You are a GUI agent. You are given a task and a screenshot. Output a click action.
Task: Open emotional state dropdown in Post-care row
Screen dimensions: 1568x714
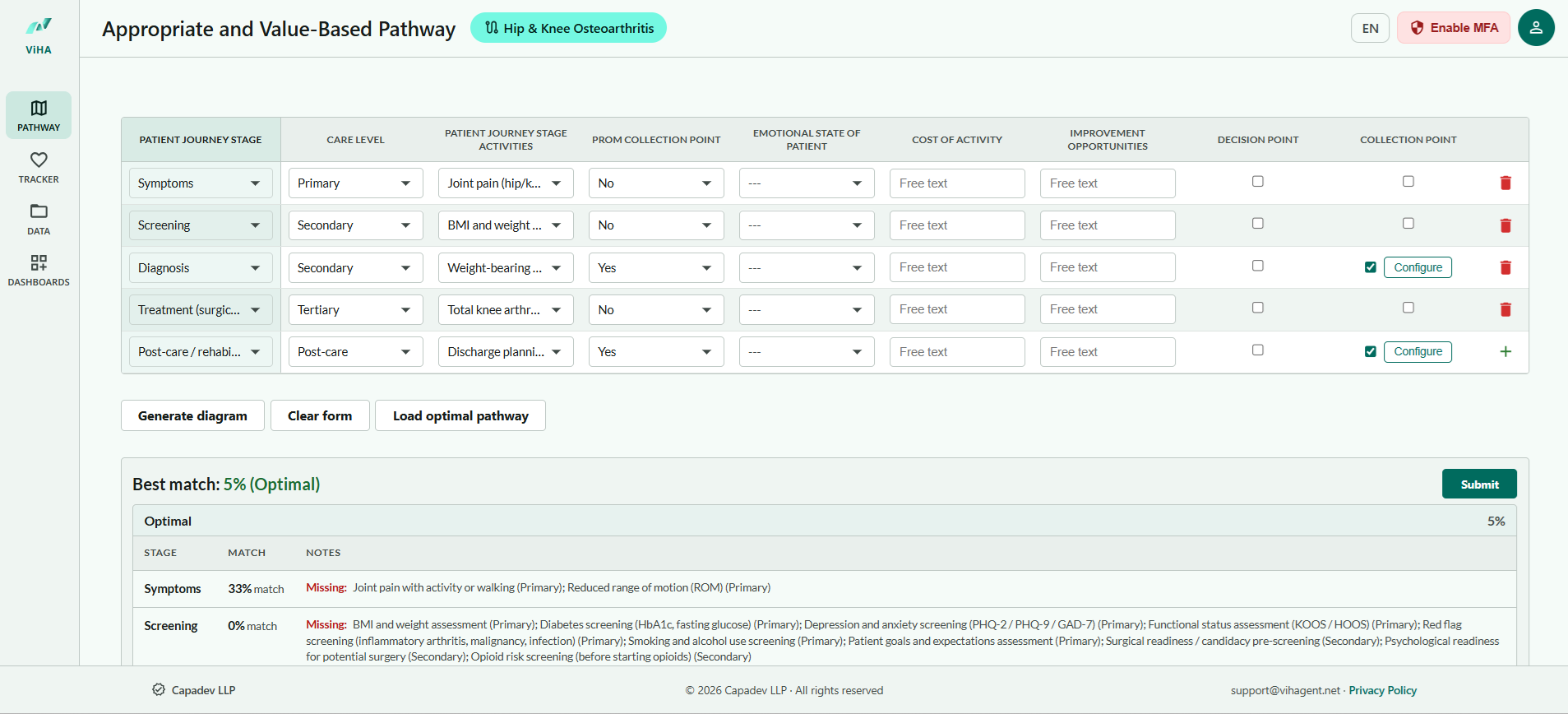(807, 352)
